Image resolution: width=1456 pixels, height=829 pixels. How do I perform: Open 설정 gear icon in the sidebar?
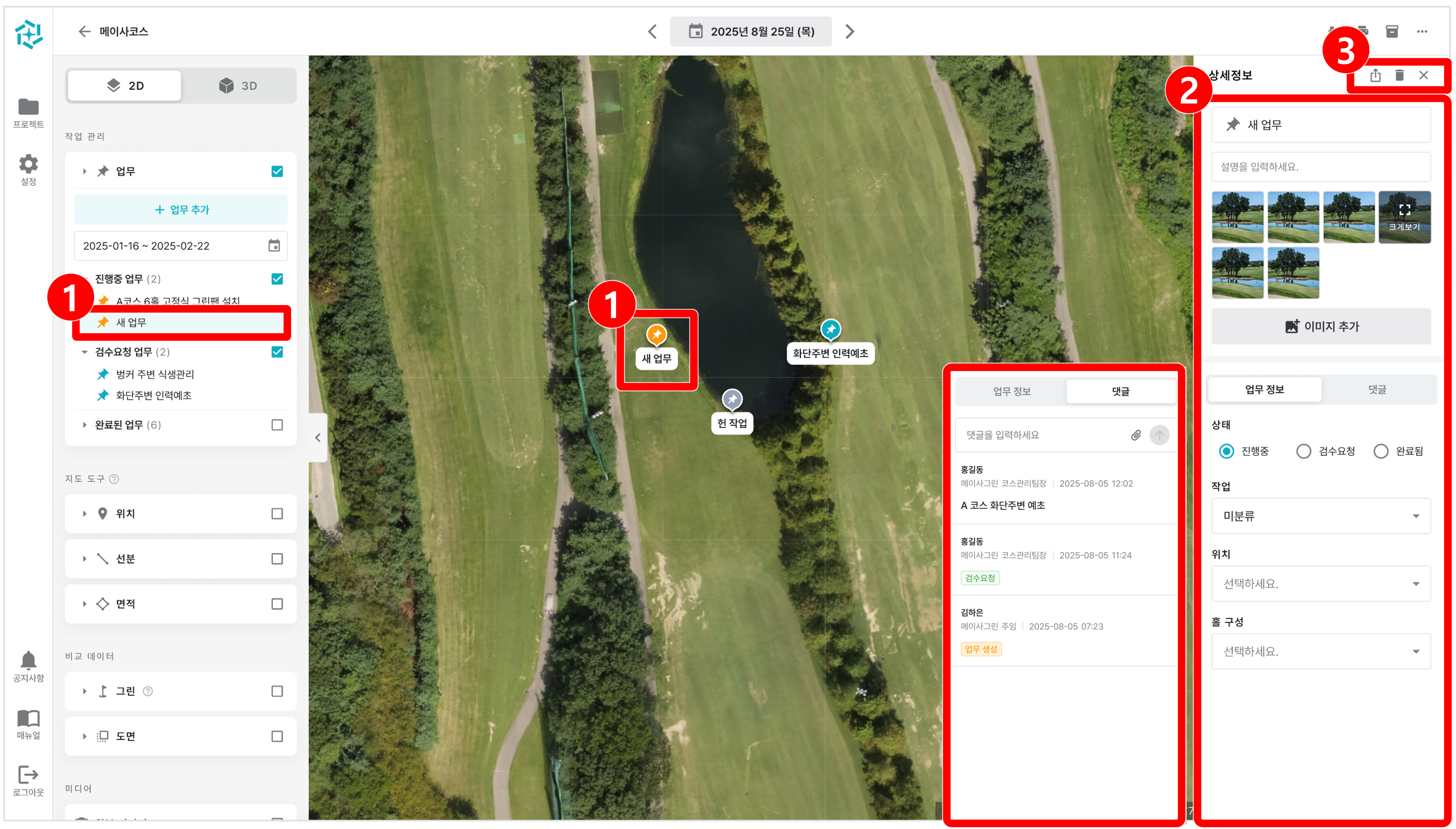28,164
